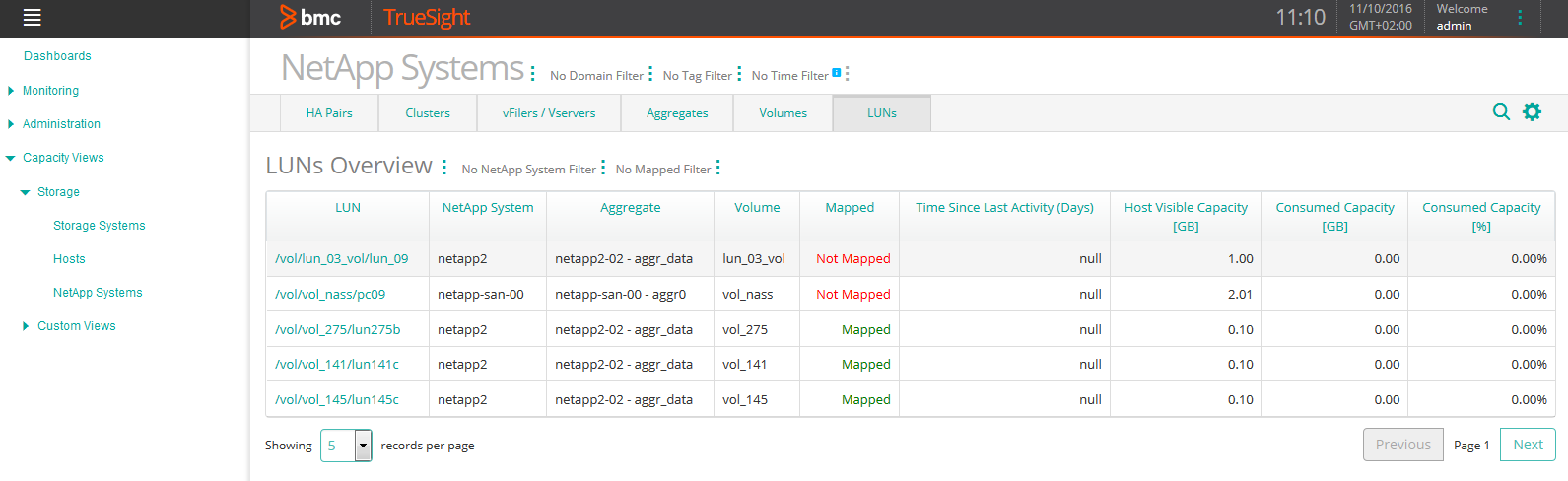Sort by Consumed Capacity [%] column

coord(1481,217)
